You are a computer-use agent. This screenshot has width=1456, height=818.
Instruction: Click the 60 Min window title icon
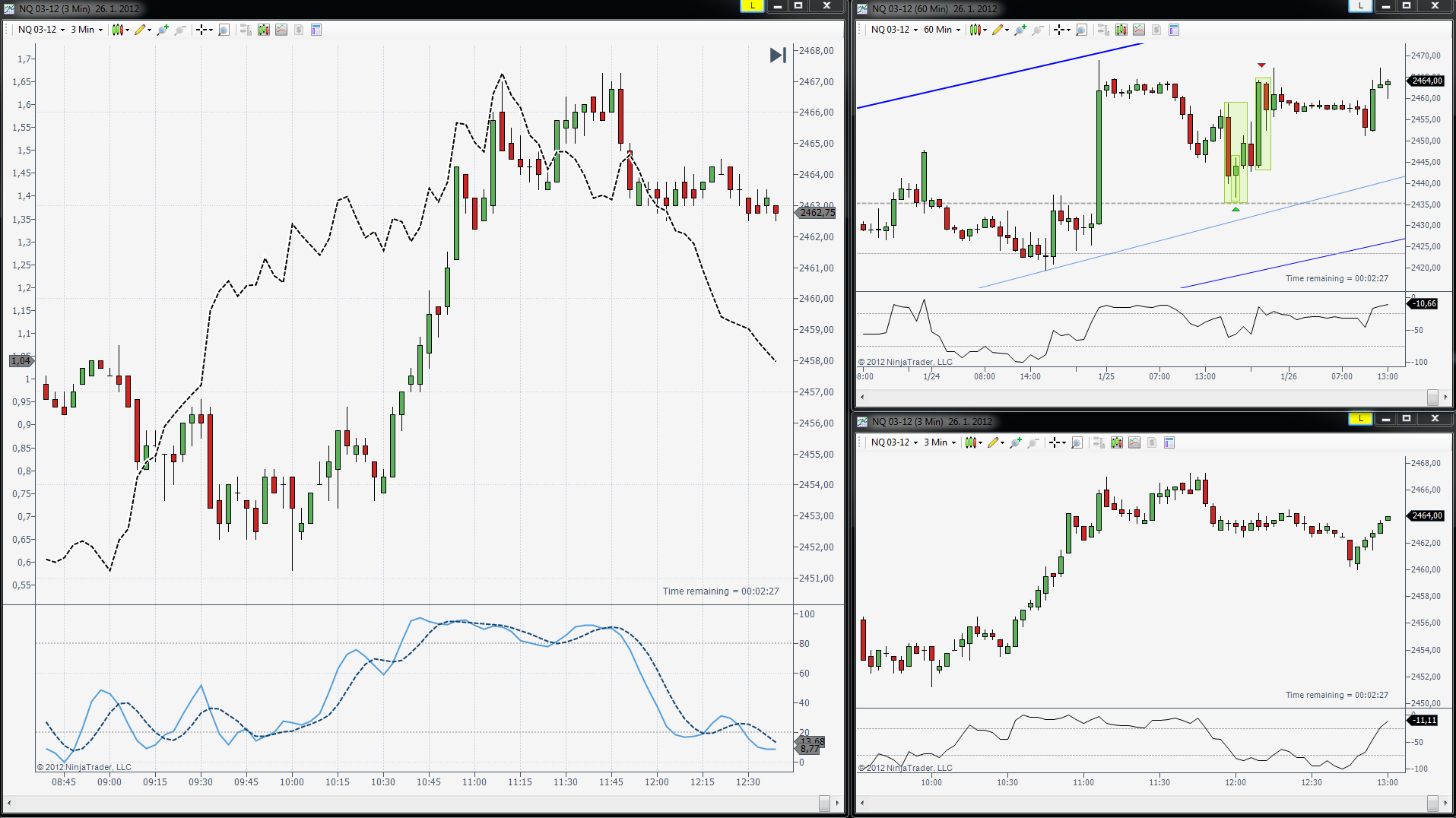862,8
